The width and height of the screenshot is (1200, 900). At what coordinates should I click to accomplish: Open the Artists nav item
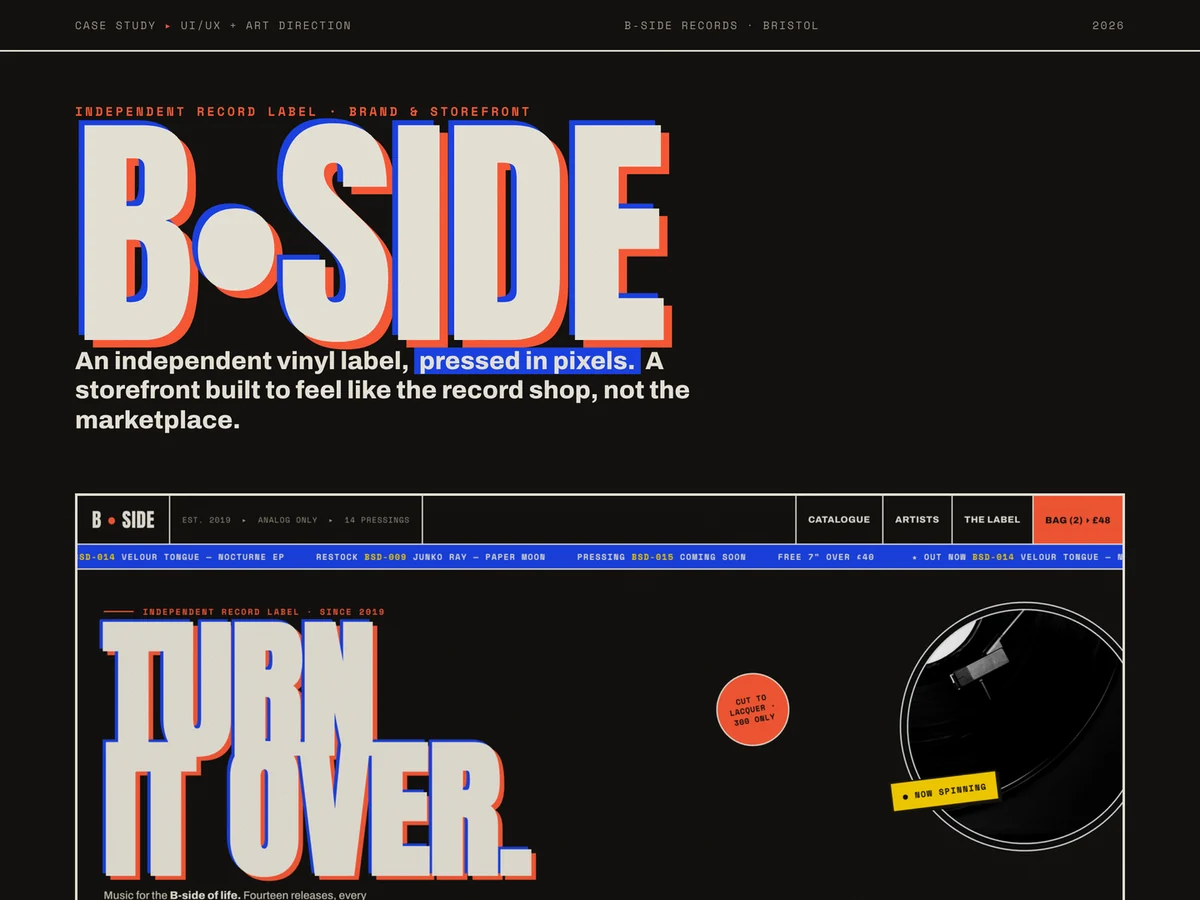pos(917,520)
